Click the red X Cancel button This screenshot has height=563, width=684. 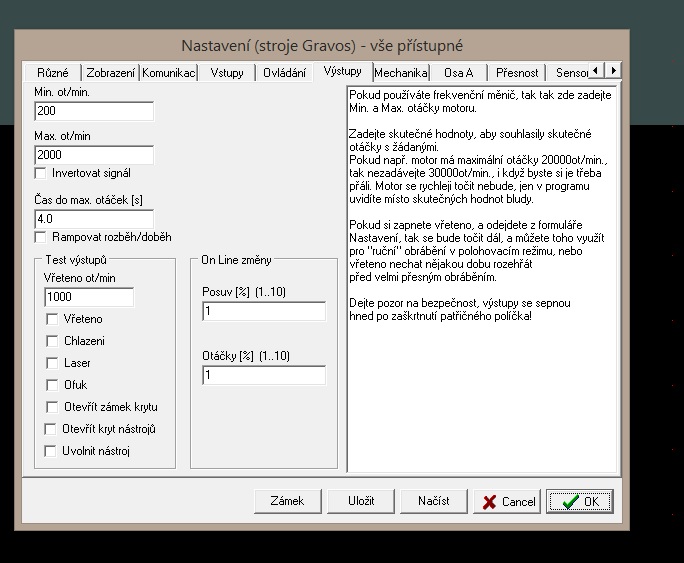[x=506, y=501]
